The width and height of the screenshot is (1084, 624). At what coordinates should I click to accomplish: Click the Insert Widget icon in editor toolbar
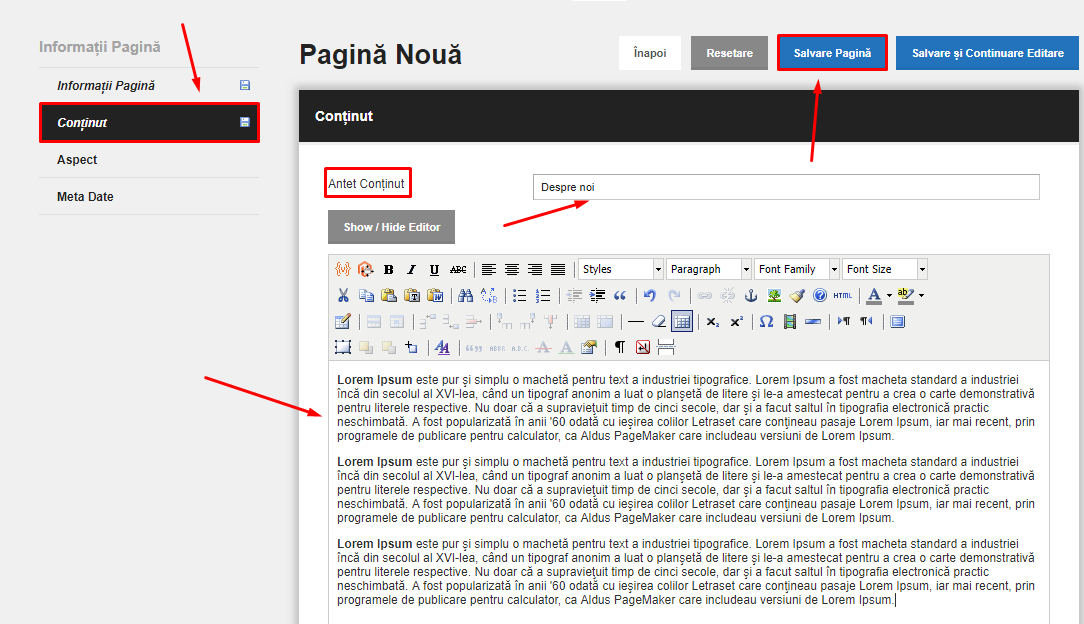tap(366, 270)
